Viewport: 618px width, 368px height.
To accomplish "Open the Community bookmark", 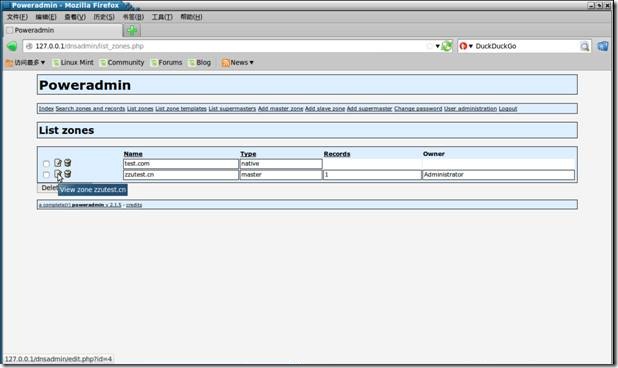I will (122, 63).
